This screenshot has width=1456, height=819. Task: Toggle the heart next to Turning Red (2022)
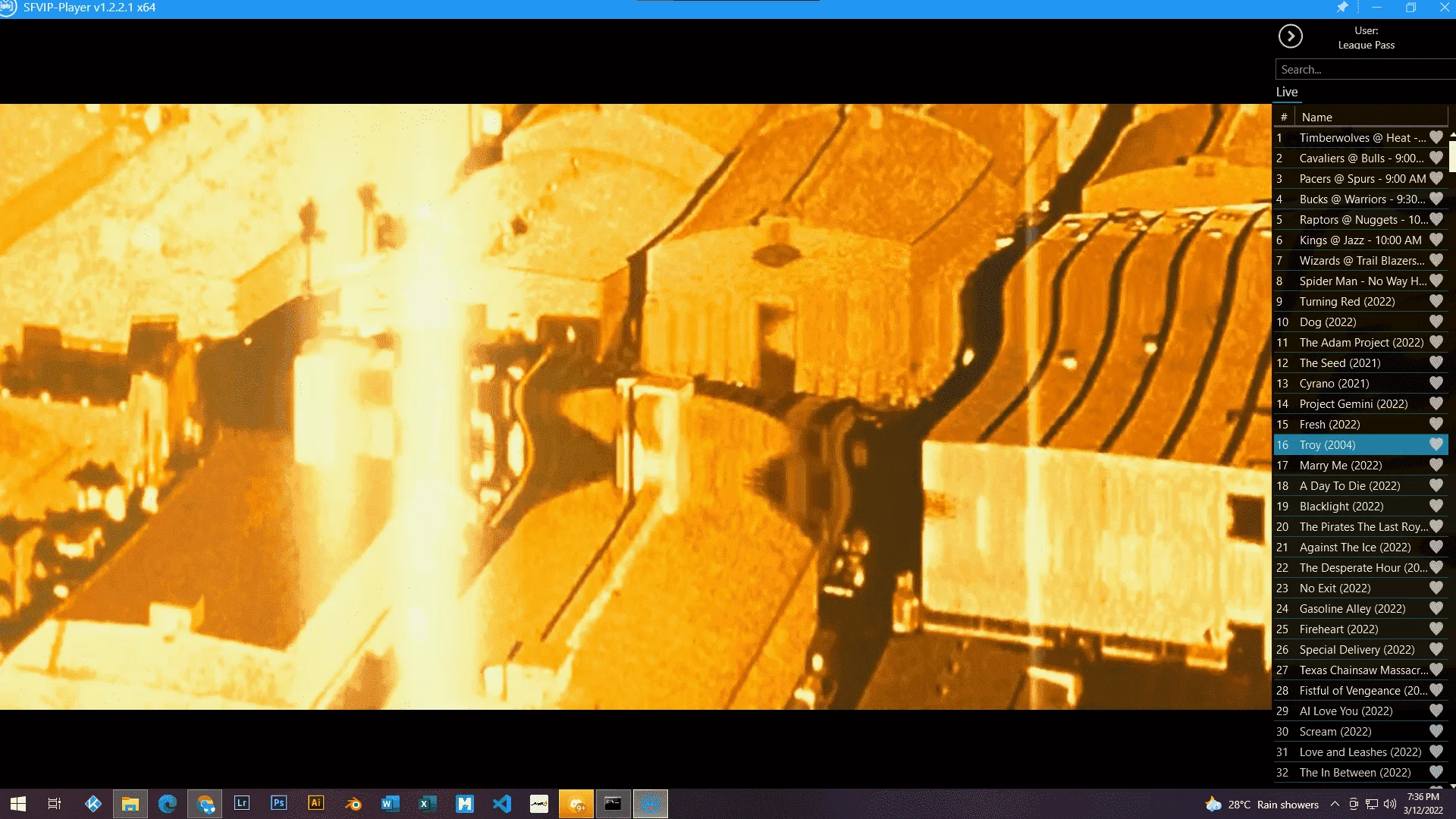(1436, 301)
